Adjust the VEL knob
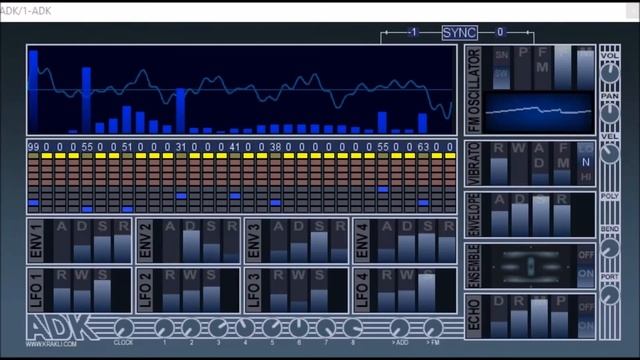Image resolution: width=640 pixels, height=360 pixels. [609, 153]
